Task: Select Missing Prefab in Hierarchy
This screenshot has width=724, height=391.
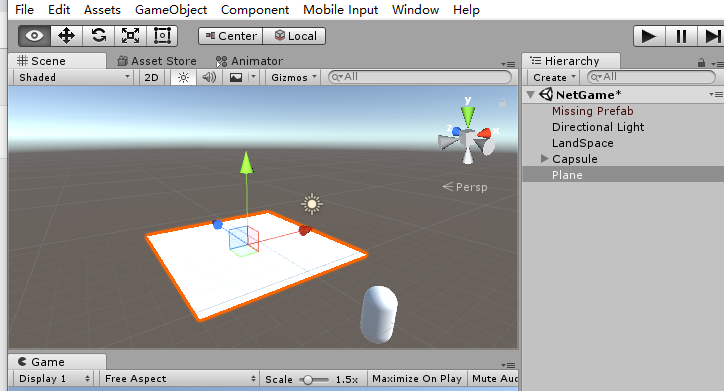Action: click(x=592, y=111)
